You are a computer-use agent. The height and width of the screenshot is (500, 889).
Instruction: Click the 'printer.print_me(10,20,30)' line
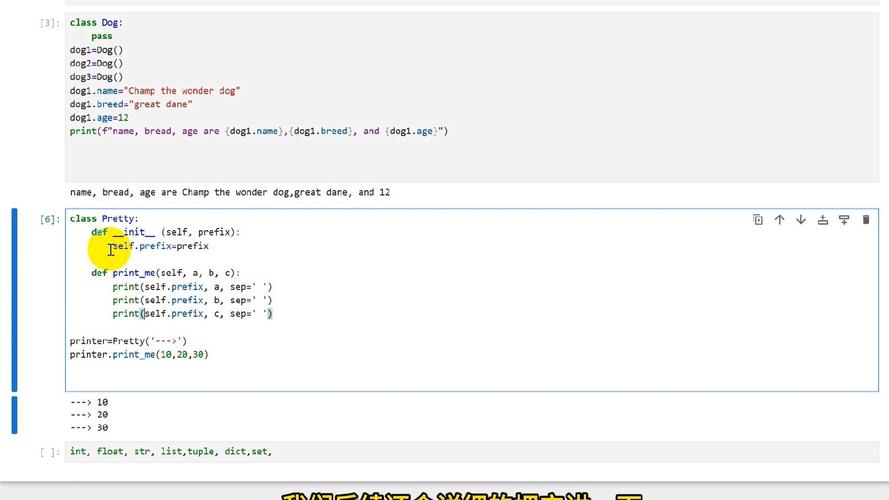coord(139,355)
